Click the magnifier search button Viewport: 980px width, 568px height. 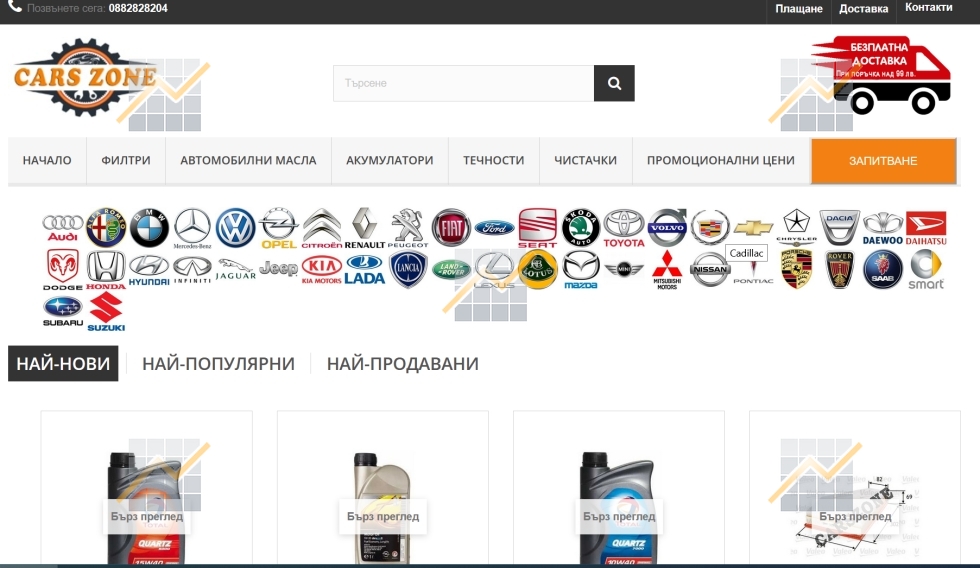tap(614, 84)
